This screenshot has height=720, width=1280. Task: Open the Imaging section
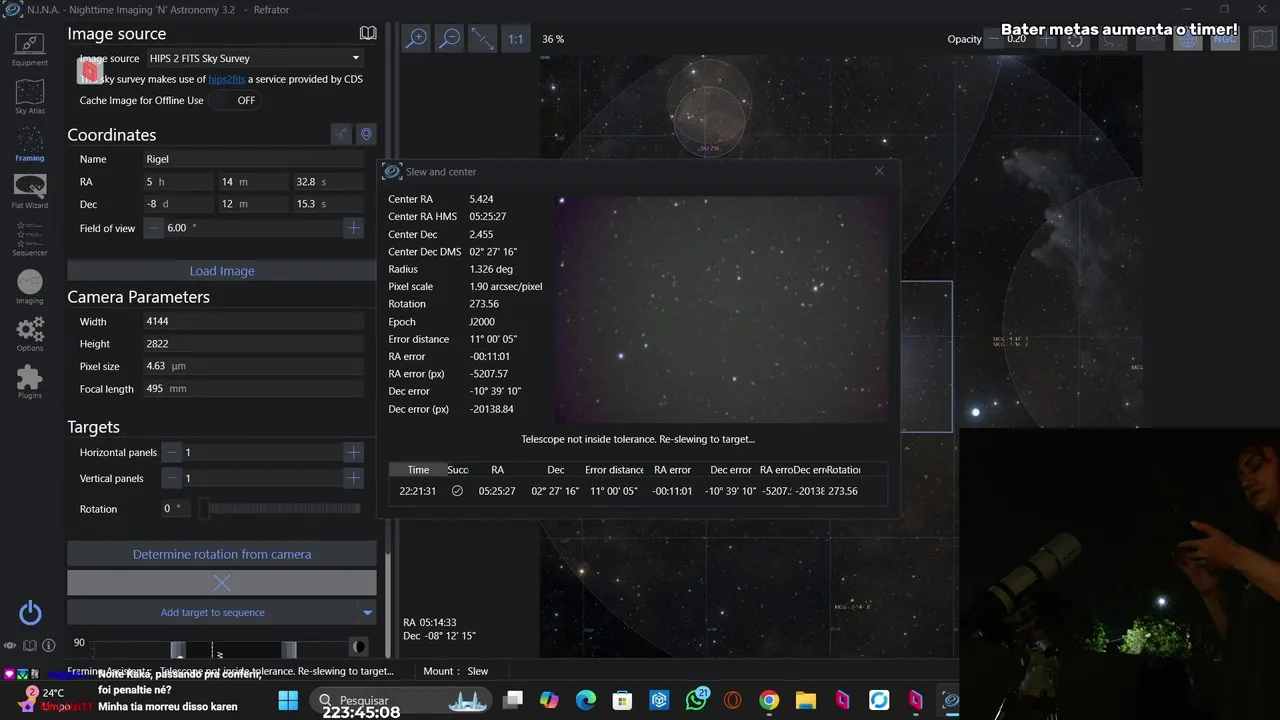pos(30,287)
